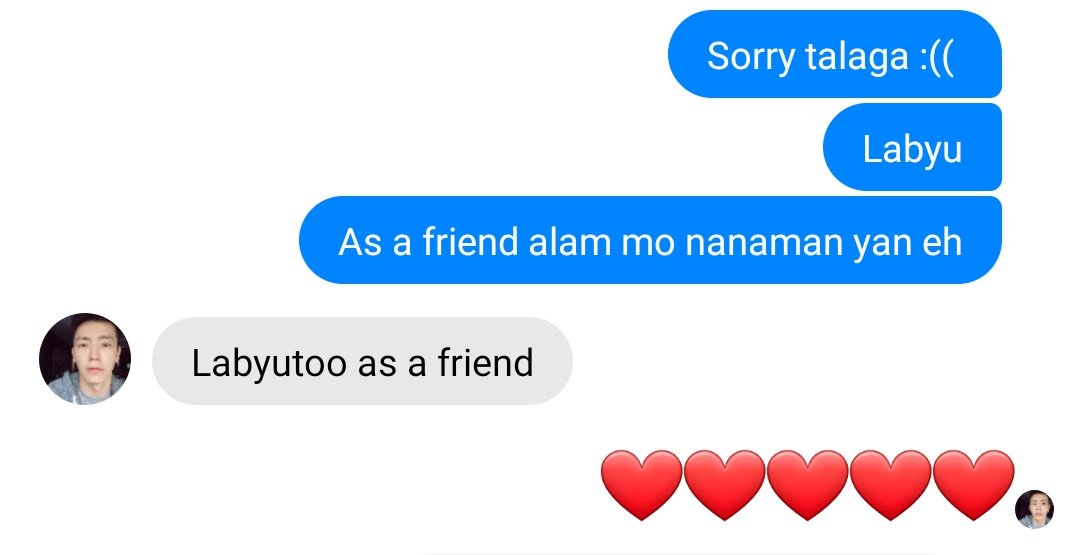Click the word "friend" in blue bubble
The image size is (1080, 555).
tap(470, 242)
